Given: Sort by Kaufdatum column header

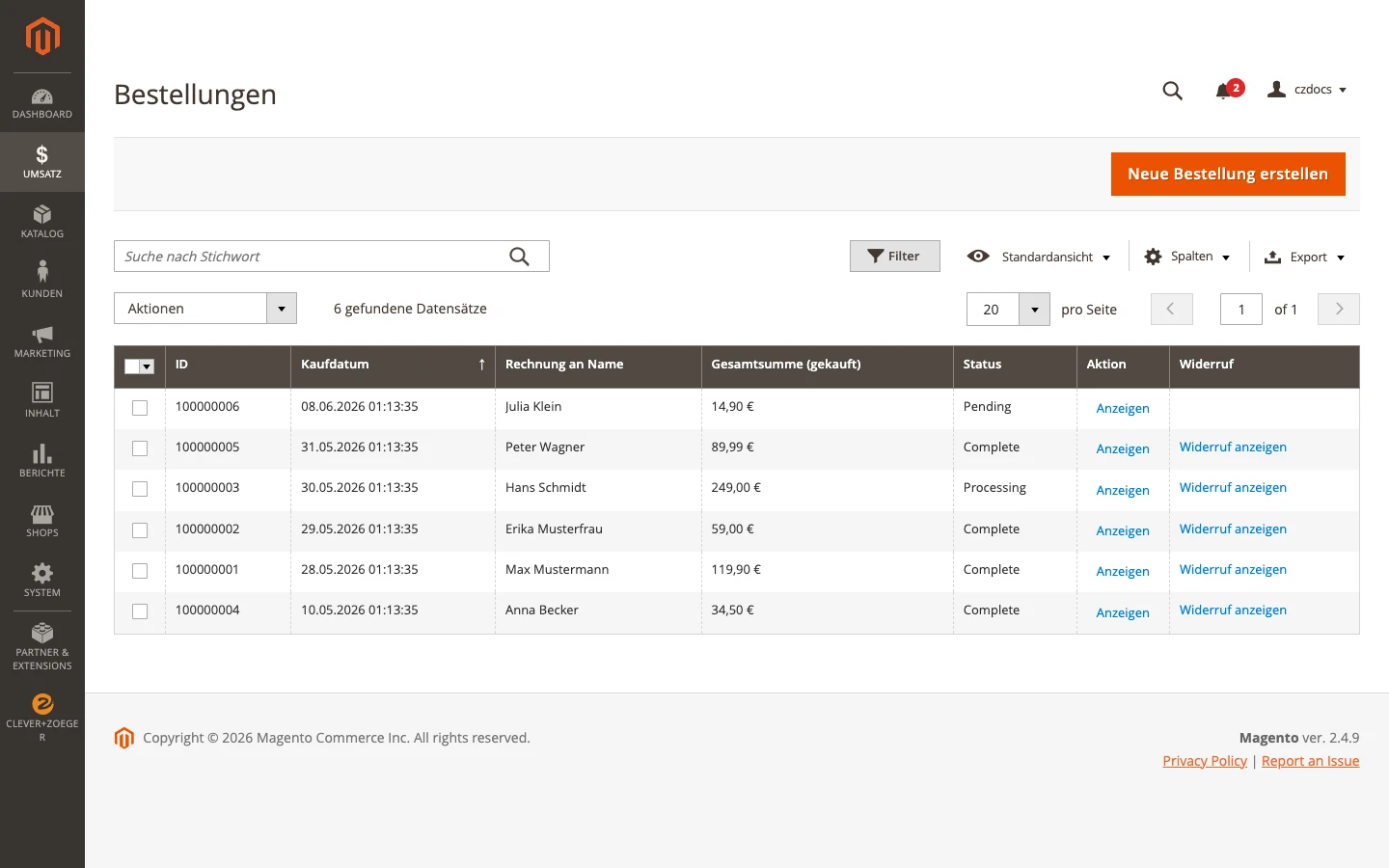Looking at the screenshot, I should [x=393, y=365].
